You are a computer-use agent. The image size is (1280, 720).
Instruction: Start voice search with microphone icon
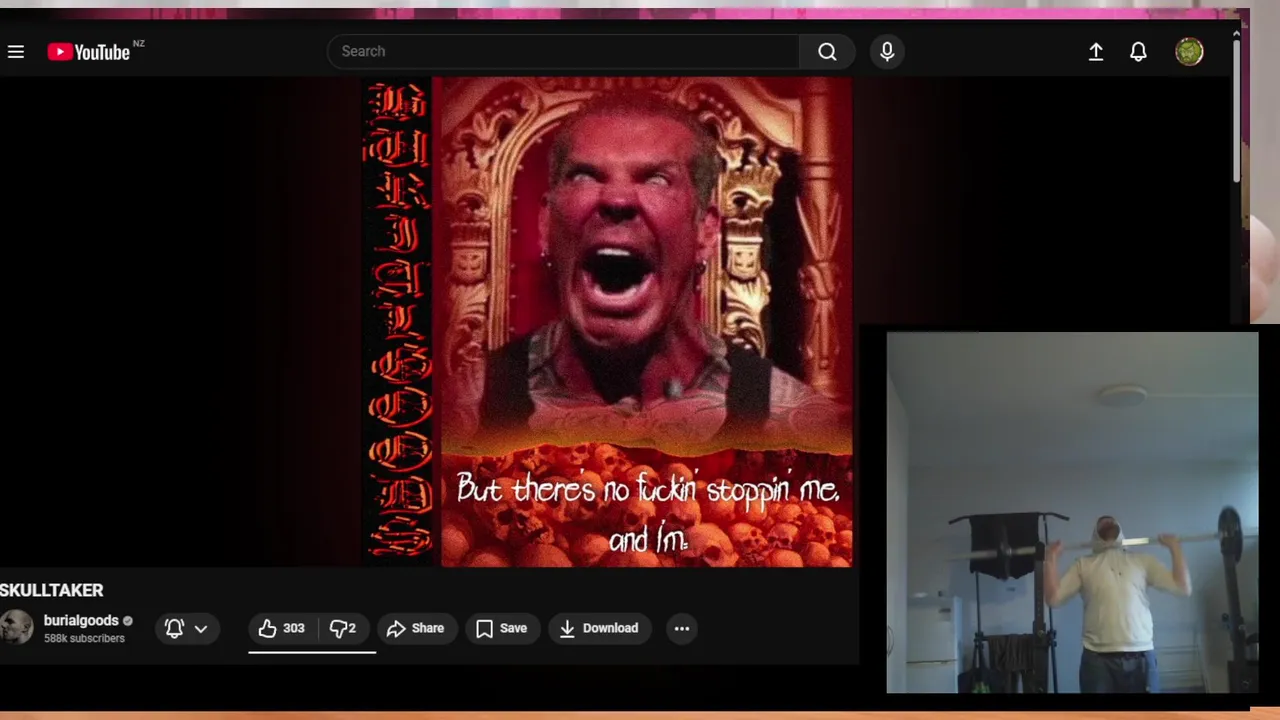[x=887, y=51]
